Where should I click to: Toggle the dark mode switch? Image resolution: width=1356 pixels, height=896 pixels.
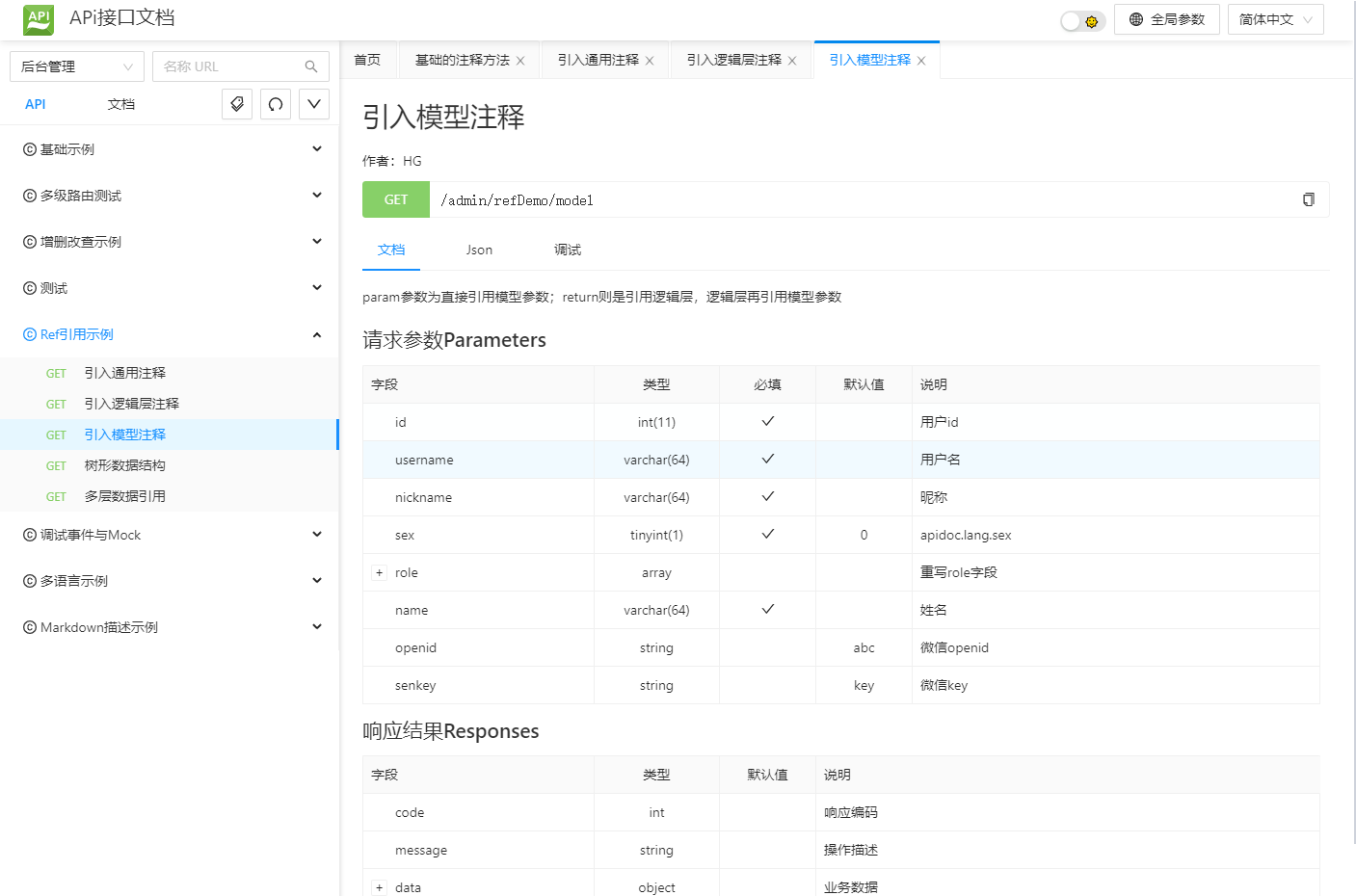[1081, 20]
